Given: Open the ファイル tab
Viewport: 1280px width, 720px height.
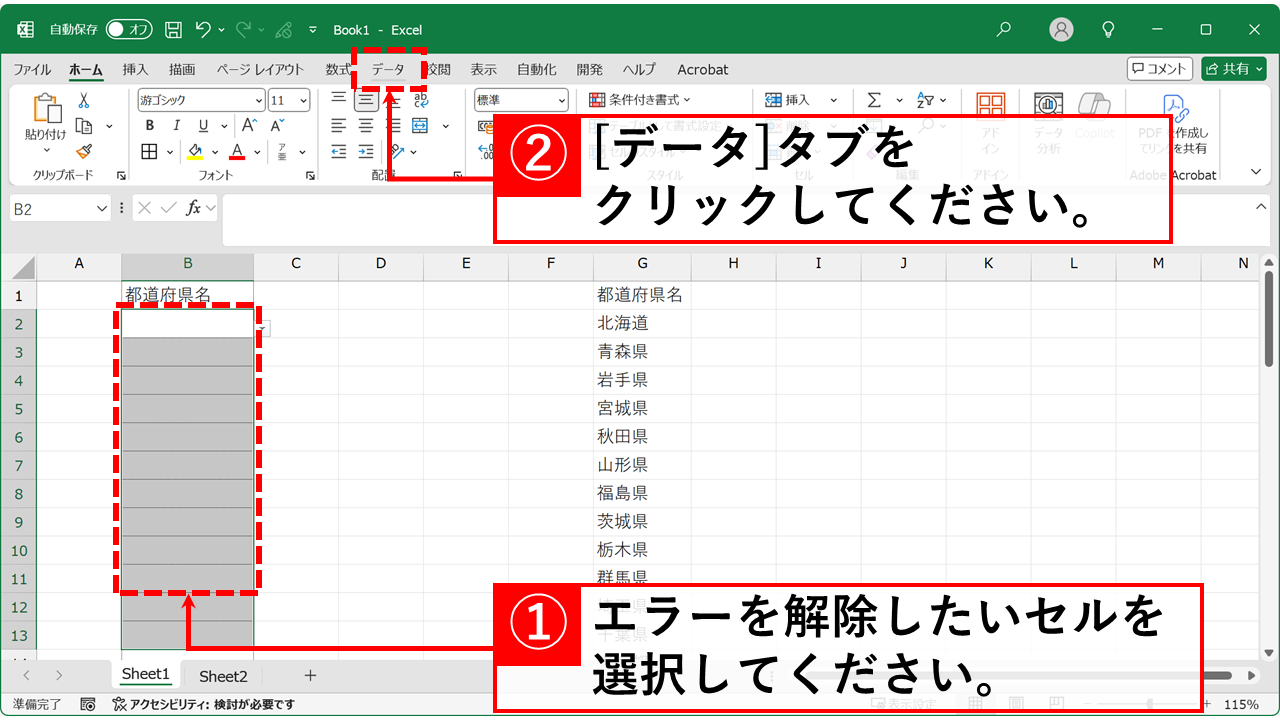Looking at the screenshot, I should pyautogui.click(x=32, y=69).
